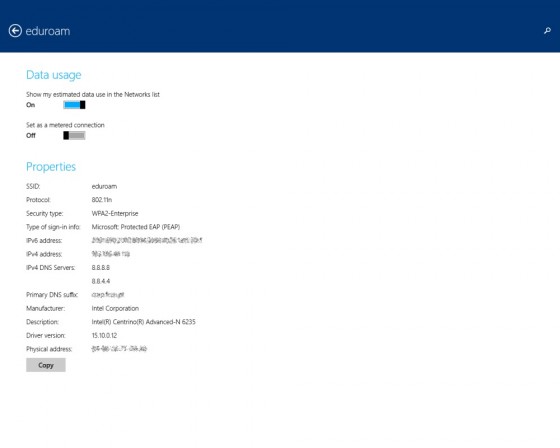The width and height of the screenshot is (560, 448).
Task: Select the 'Driver version:' label
Action: point(46,335)
